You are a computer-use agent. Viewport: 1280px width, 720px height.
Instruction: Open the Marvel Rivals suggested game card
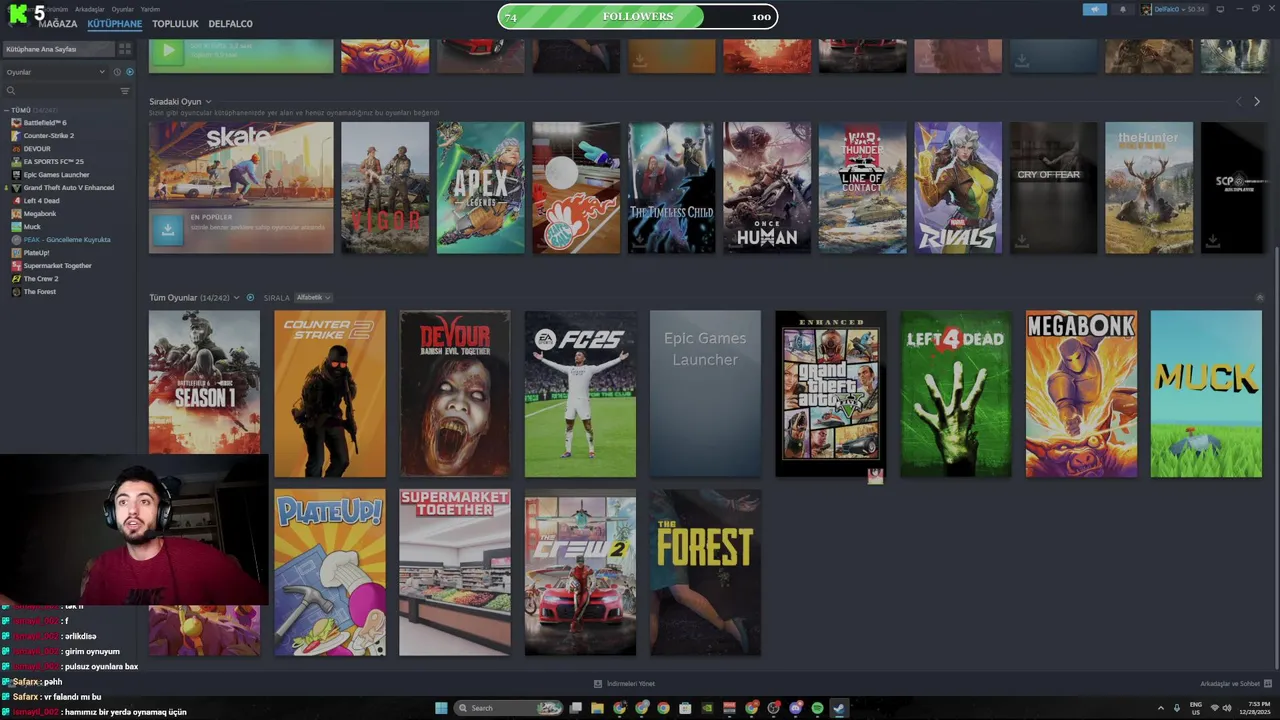[x=958, y=187]
